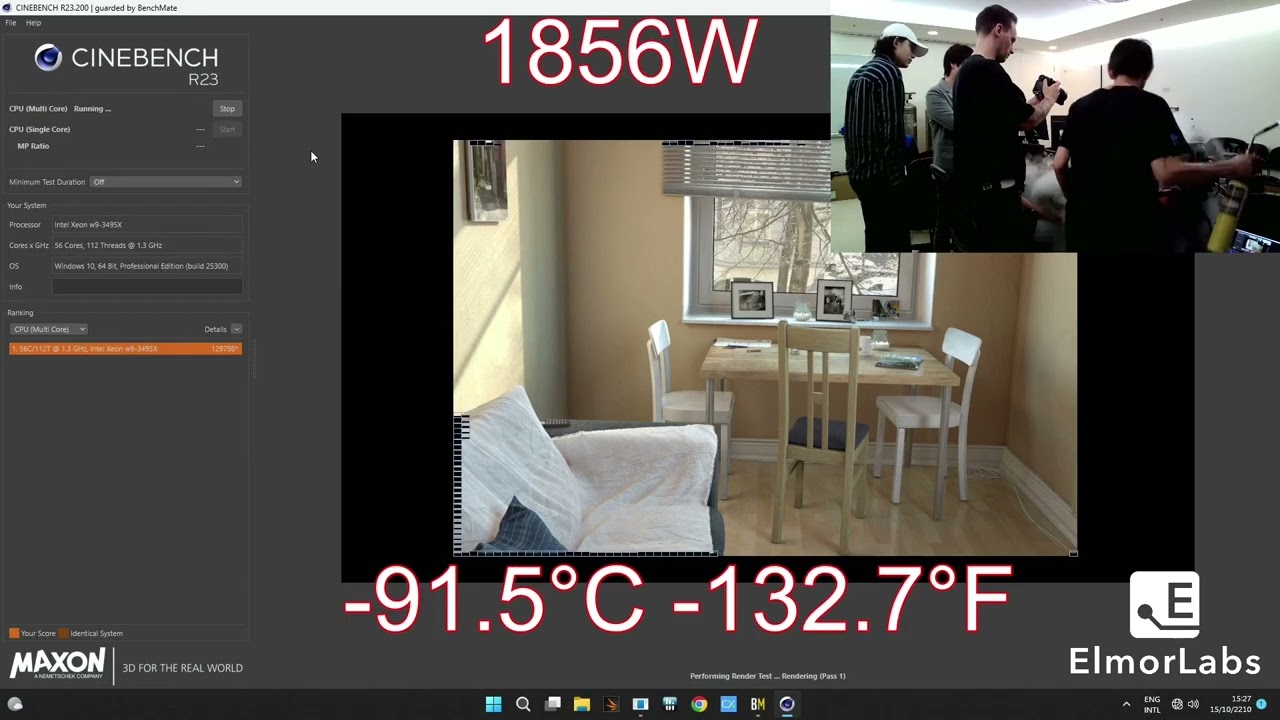Click the Cores x GHz value text
Image resolution: width=1280 pixels, height=720 pixels.
pyautogui.click(x=108, y=245)
